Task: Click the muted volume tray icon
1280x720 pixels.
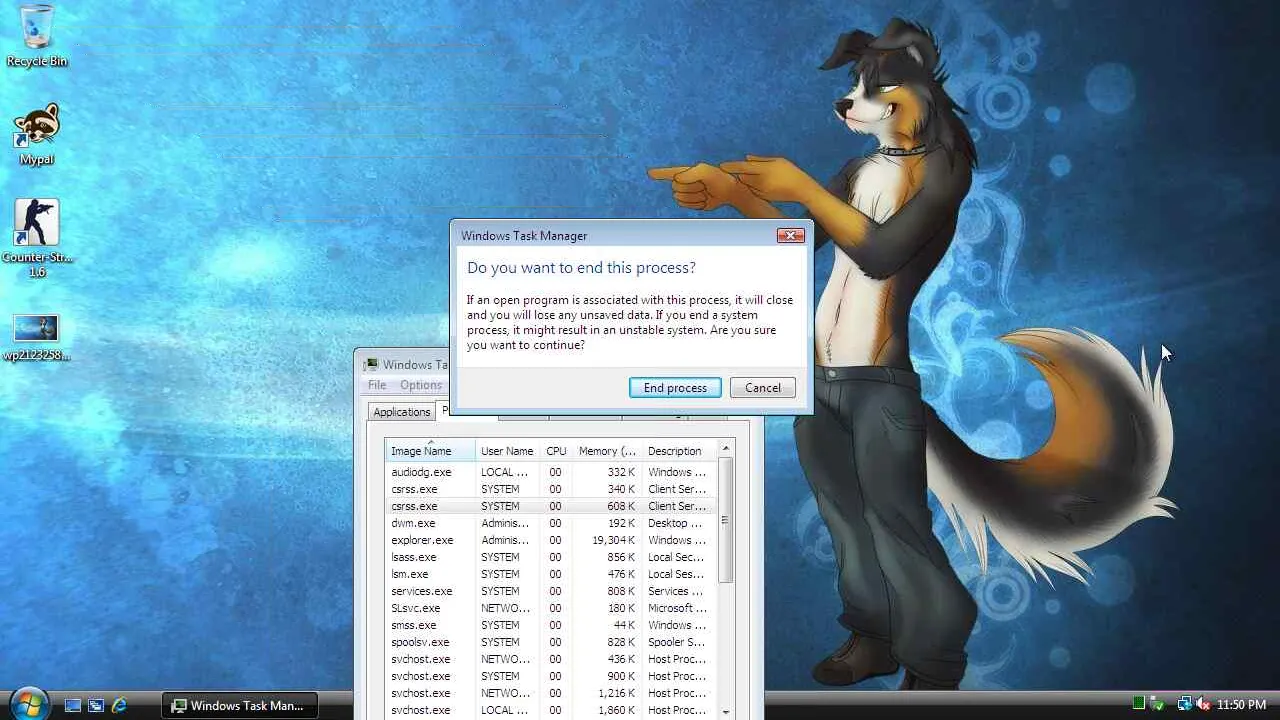Action: [x=1203, y=704]
